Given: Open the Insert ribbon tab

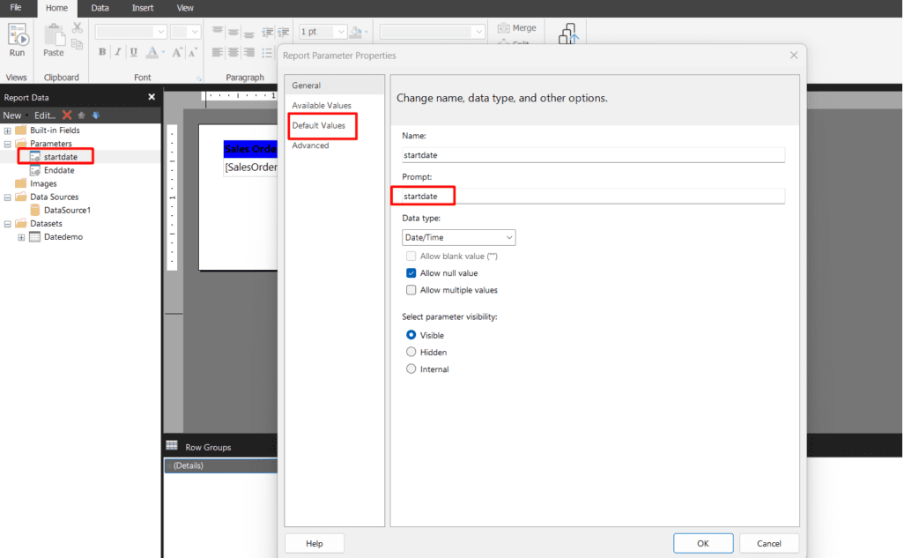Looking at the screenshot, I should (x=143, y=7).
